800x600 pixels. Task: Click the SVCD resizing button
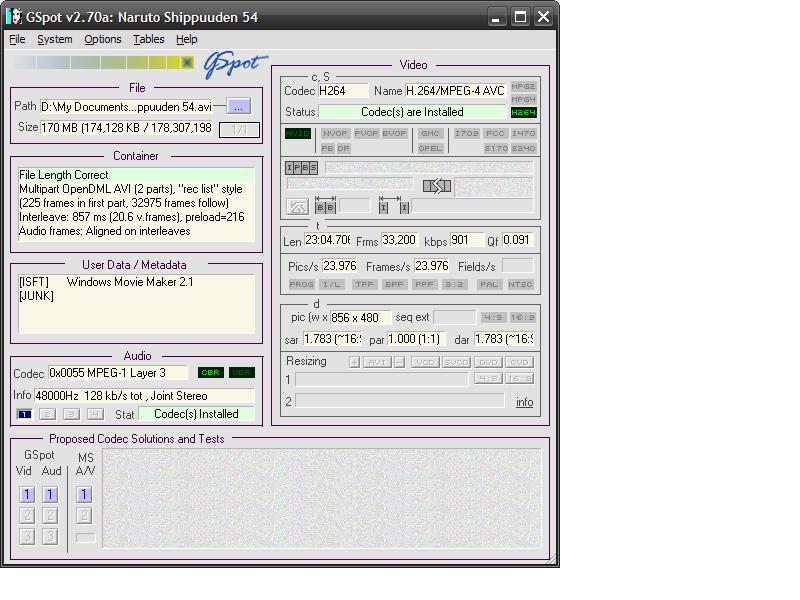456,362
